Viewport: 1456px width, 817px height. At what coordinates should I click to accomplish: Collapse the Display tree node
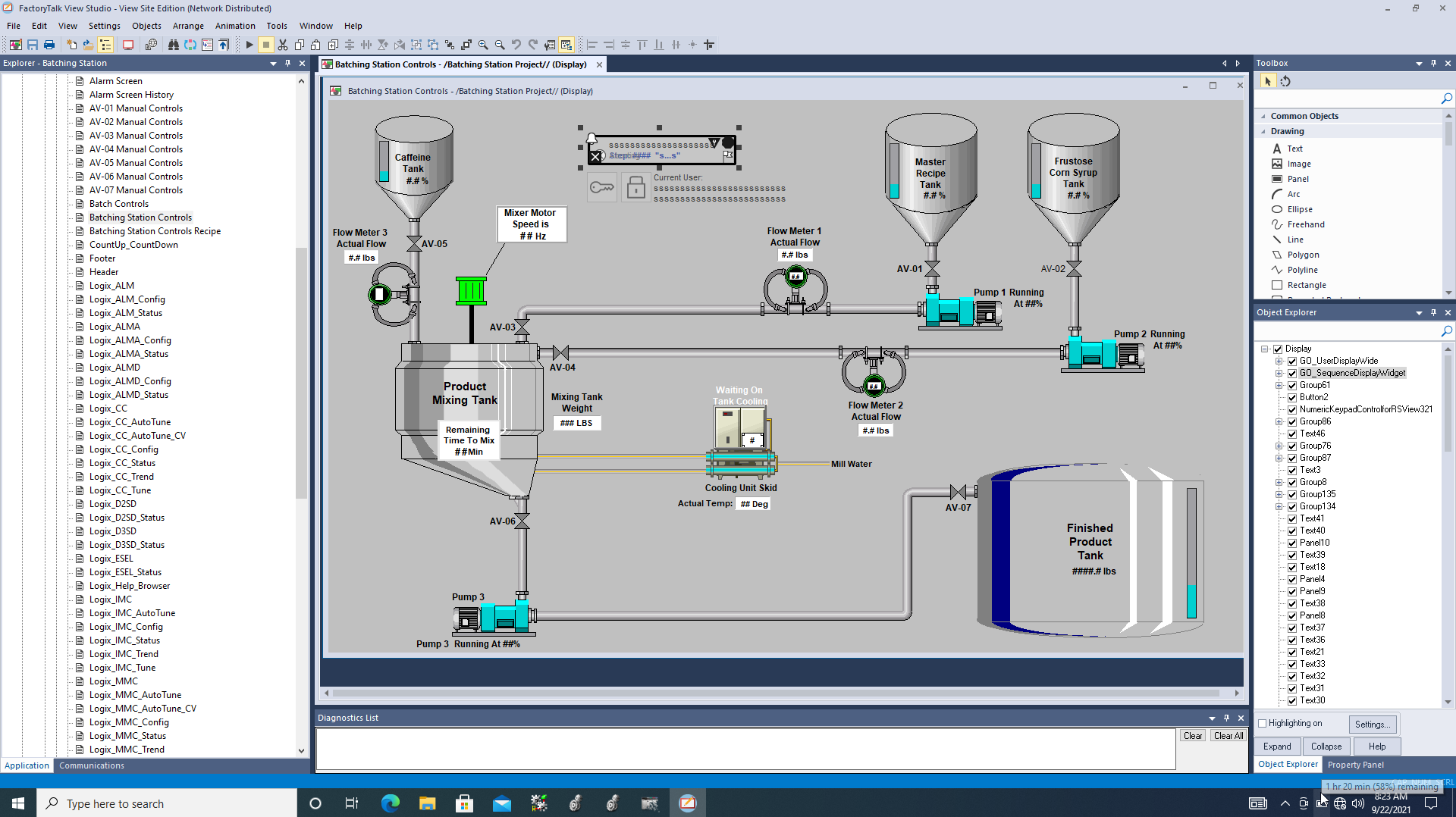pos(1265,349)
